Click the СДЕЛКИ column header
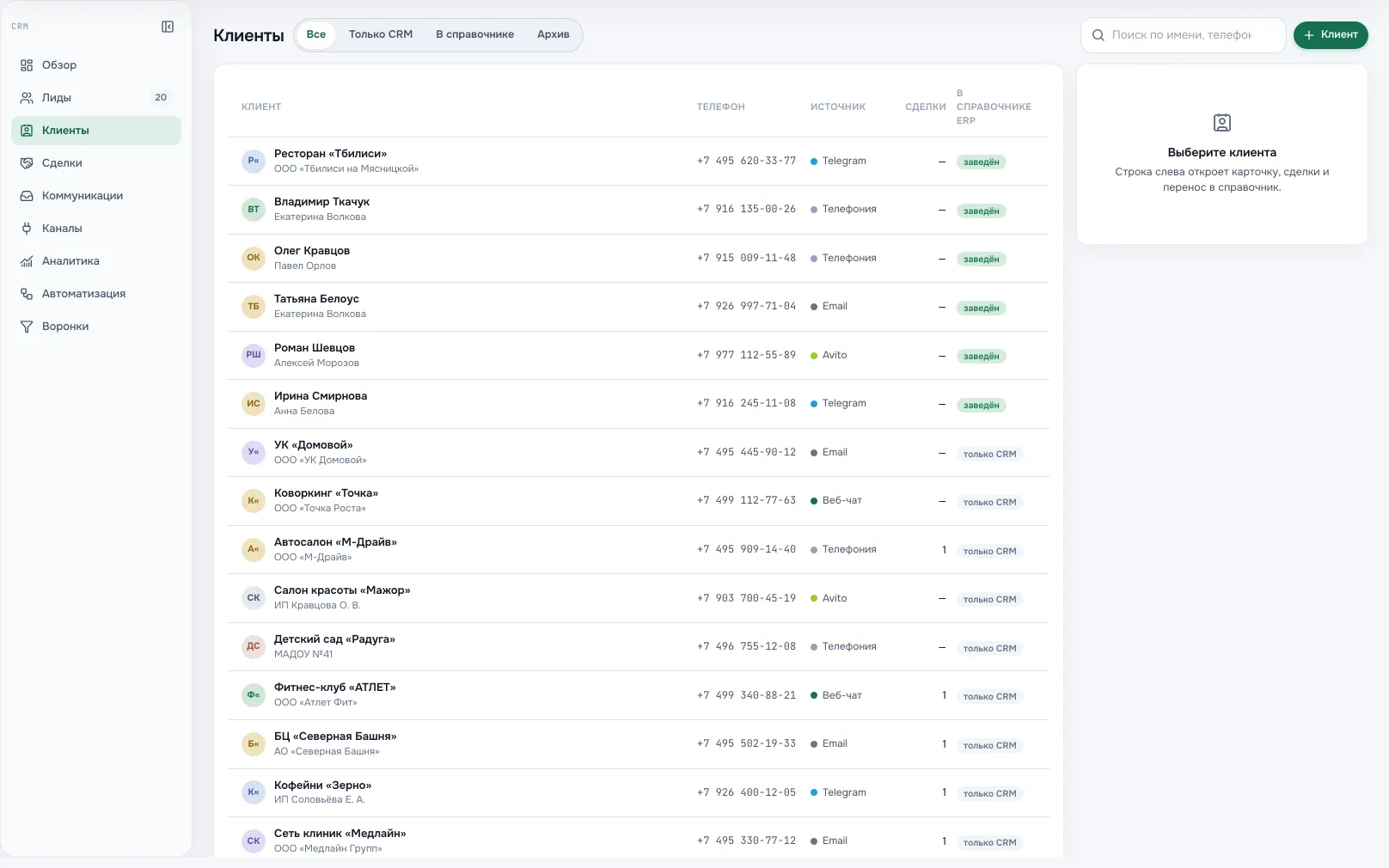This screenshot has height=868, width=1389. click(x=926, y=107)
